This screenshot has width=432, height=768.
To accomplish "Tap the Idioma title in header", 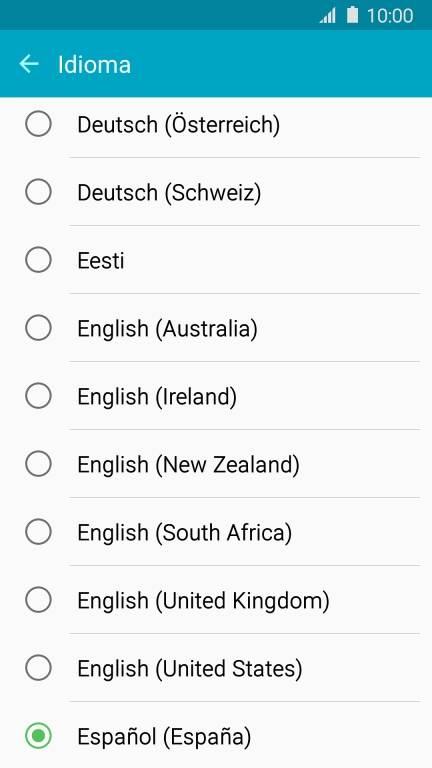I will pyautogui.click(x=95, y=65).
